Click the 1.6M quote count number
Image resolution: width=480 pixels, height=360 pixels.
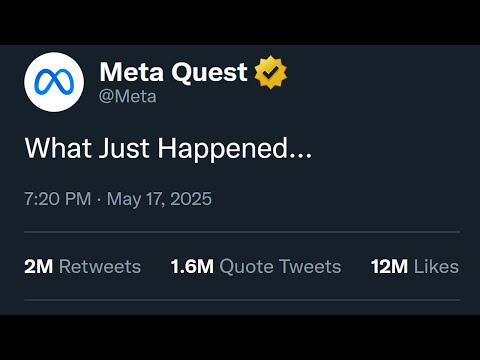point(192,267)
